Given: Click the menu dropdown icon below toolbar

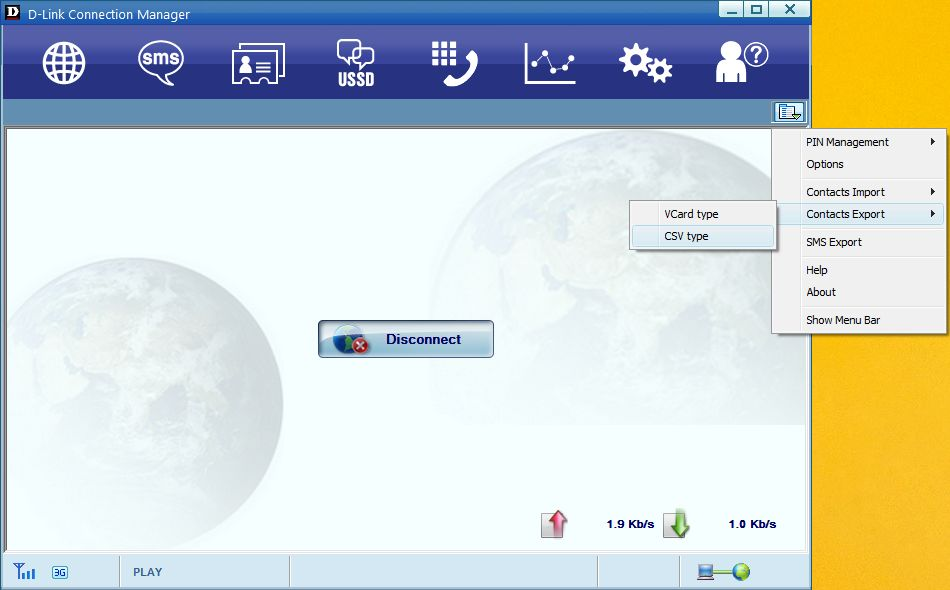Looking at the screenshot, I should (x=789, y=112).
